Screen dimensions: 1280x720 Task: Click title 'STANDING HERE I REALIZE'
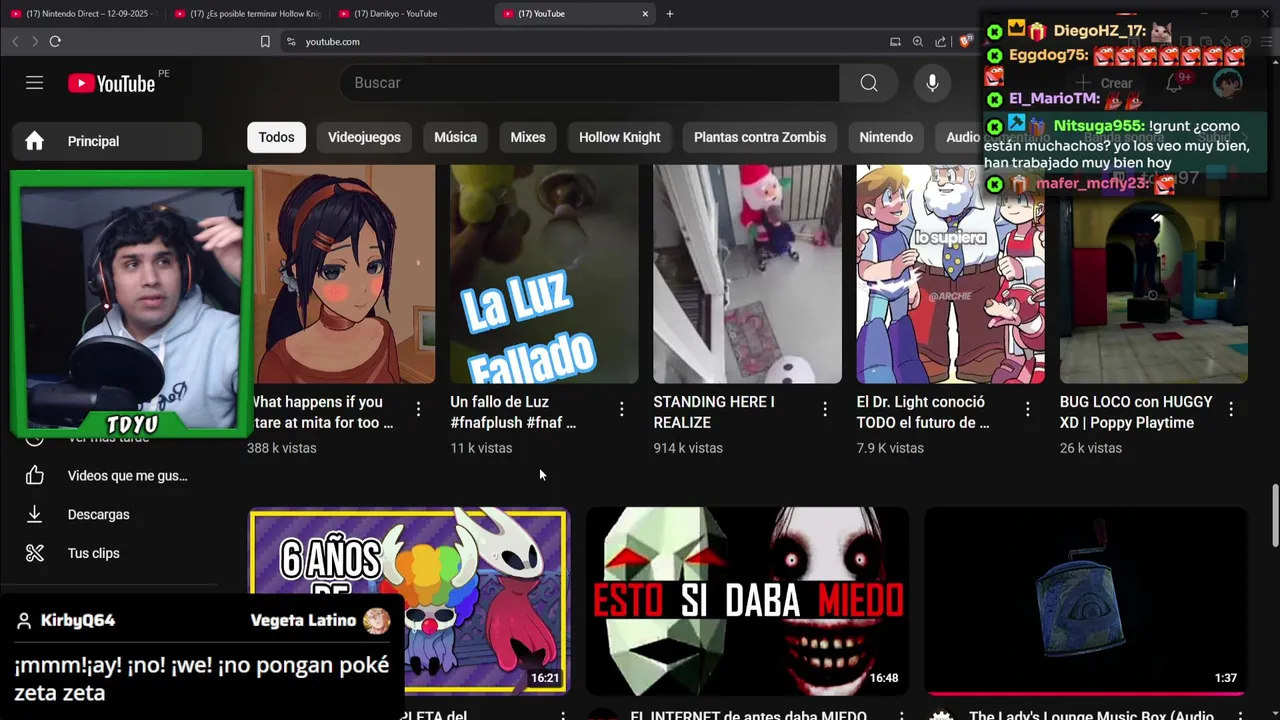click(x=714, y=412)
